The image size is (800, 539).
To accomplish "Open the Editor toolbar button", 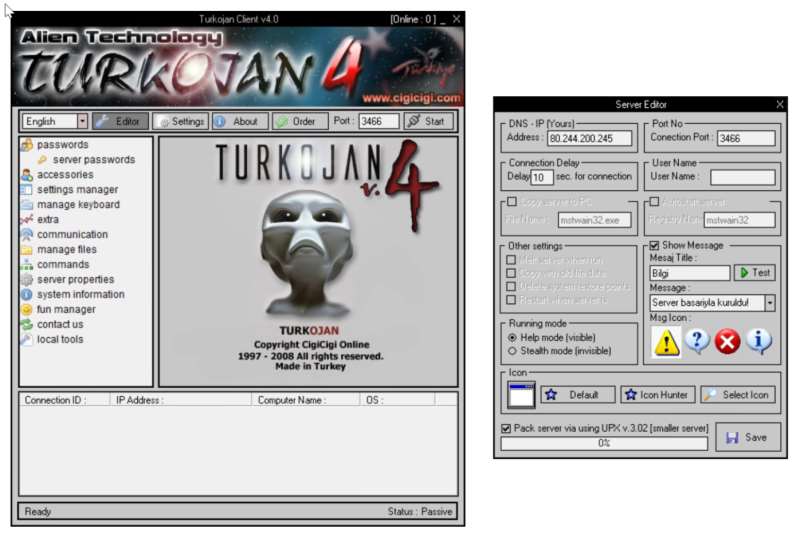I will tap(121, 121).
